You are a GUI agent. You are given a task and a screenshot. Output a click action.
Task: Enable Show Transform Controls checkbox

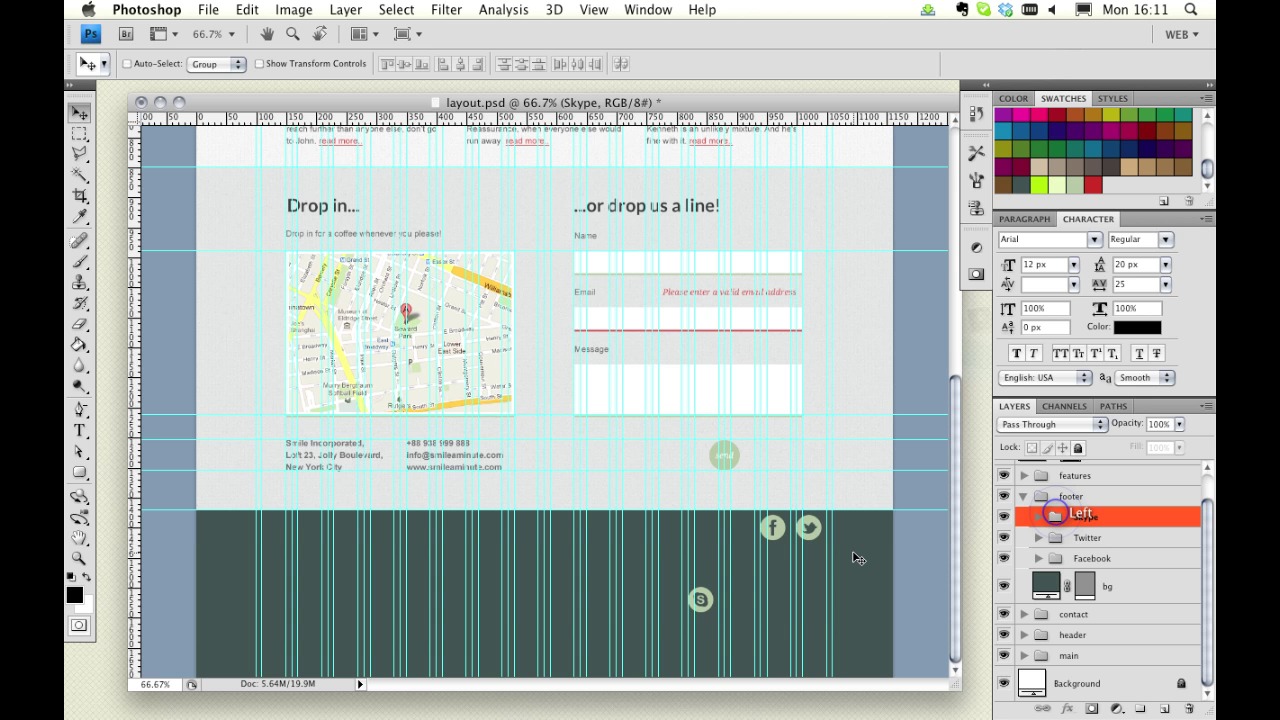[259, 64]
